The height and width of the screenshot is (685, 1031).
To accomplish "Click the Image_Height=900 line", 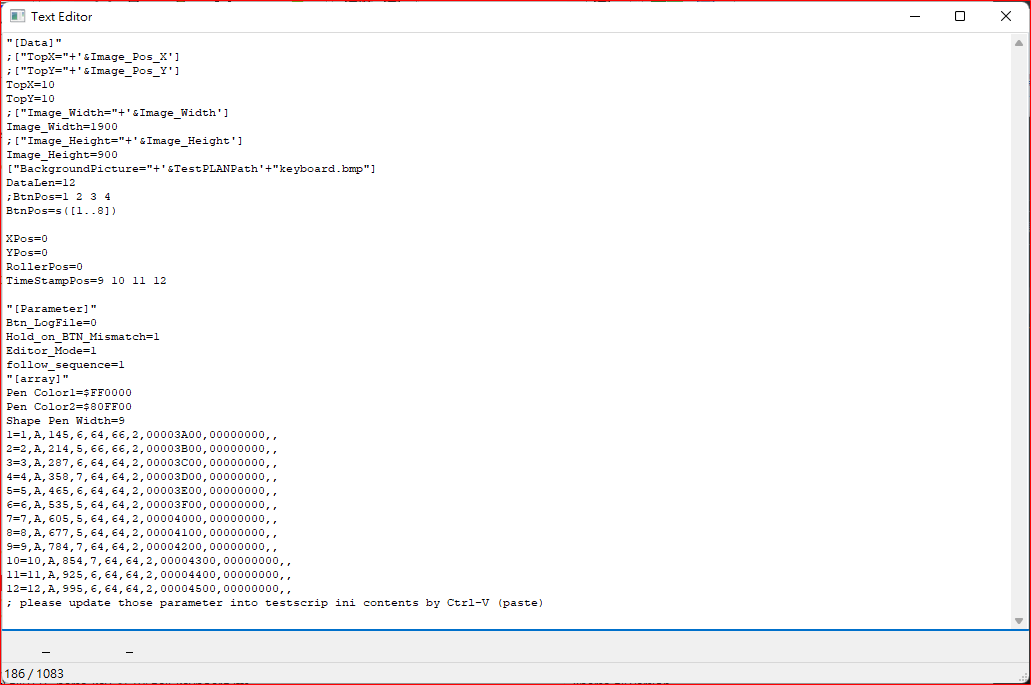I will [62, 155].
